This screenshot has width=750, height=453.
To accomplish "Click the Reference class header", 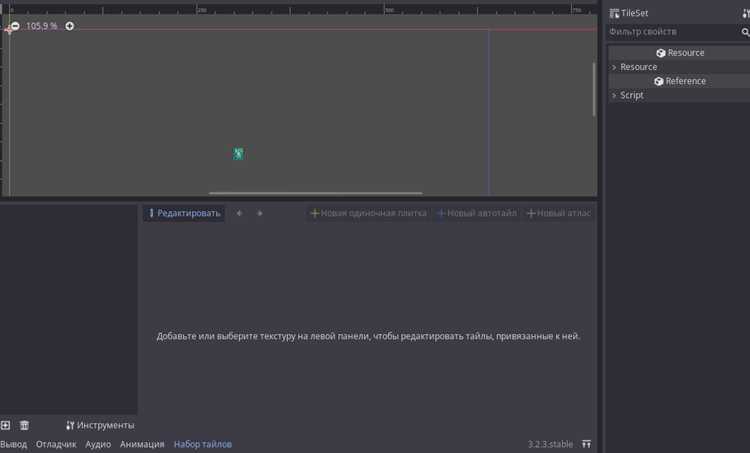I will click(x=680, y=81).
